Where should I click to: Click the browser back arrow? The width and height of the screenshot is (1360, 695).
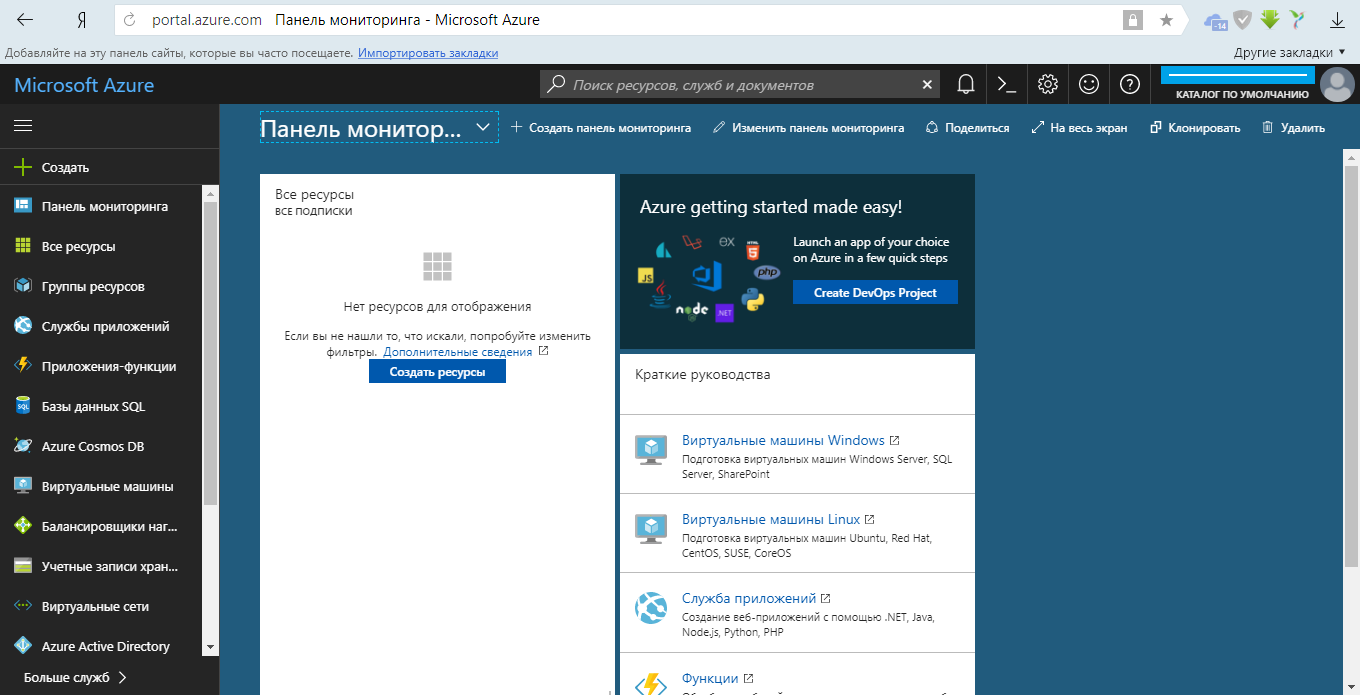pos(24,20)
